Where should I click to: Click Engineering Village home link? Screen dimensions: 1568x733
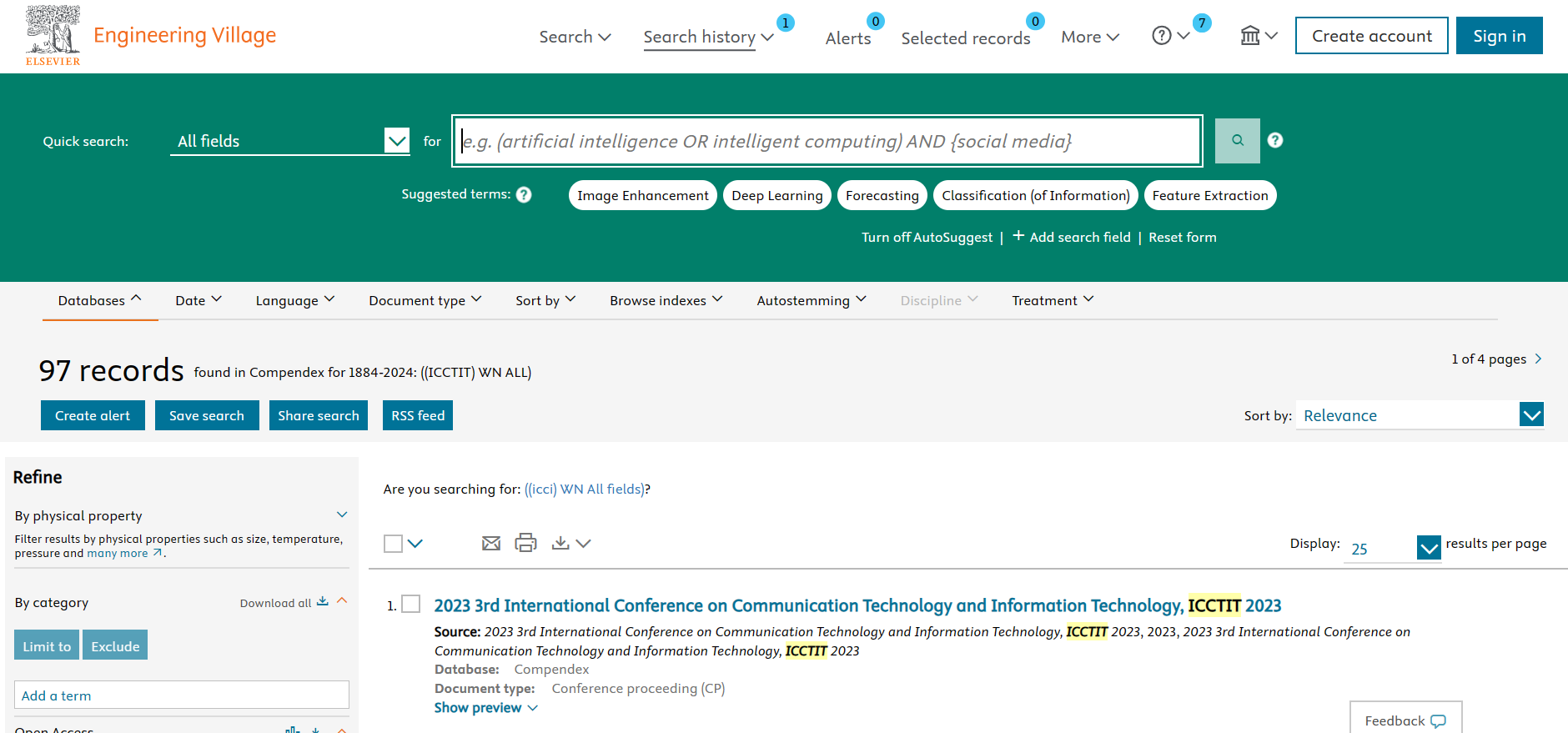[184, 35]
